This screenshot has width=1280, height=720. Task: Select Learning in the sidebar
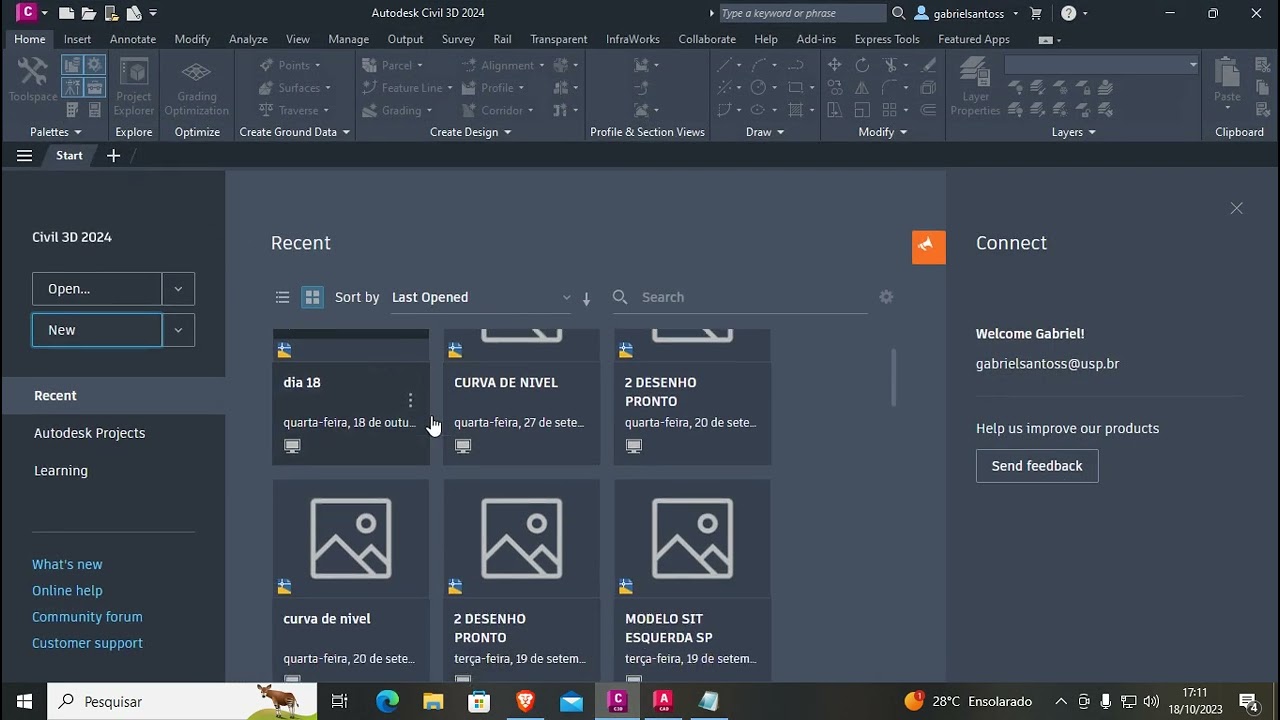point(61,470)
